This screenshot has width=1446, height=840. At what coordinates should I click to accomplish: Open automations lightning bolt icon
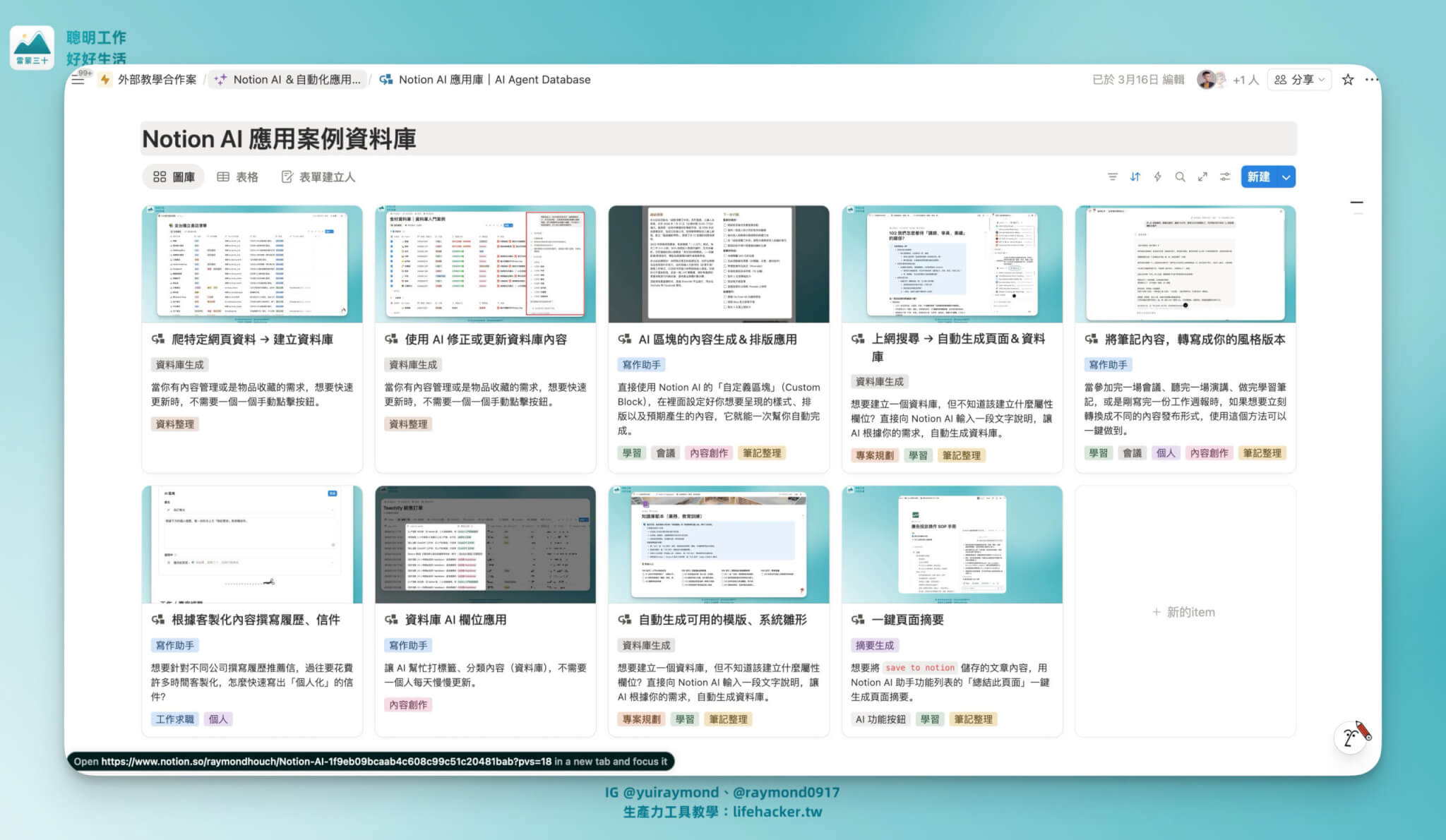(x=1157, y=177)
